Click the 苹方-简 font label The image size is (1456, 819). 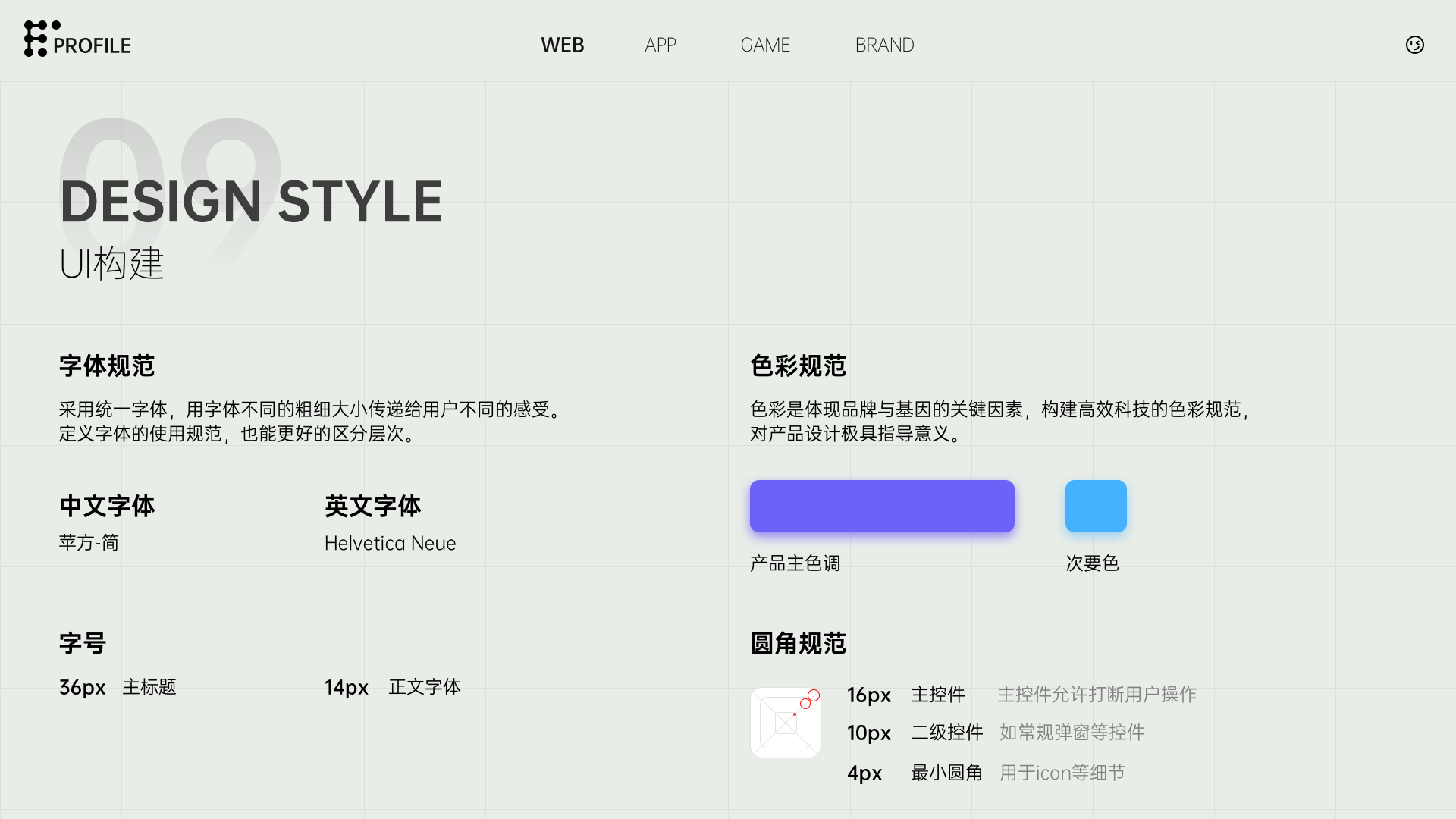(x=89, y=543)
